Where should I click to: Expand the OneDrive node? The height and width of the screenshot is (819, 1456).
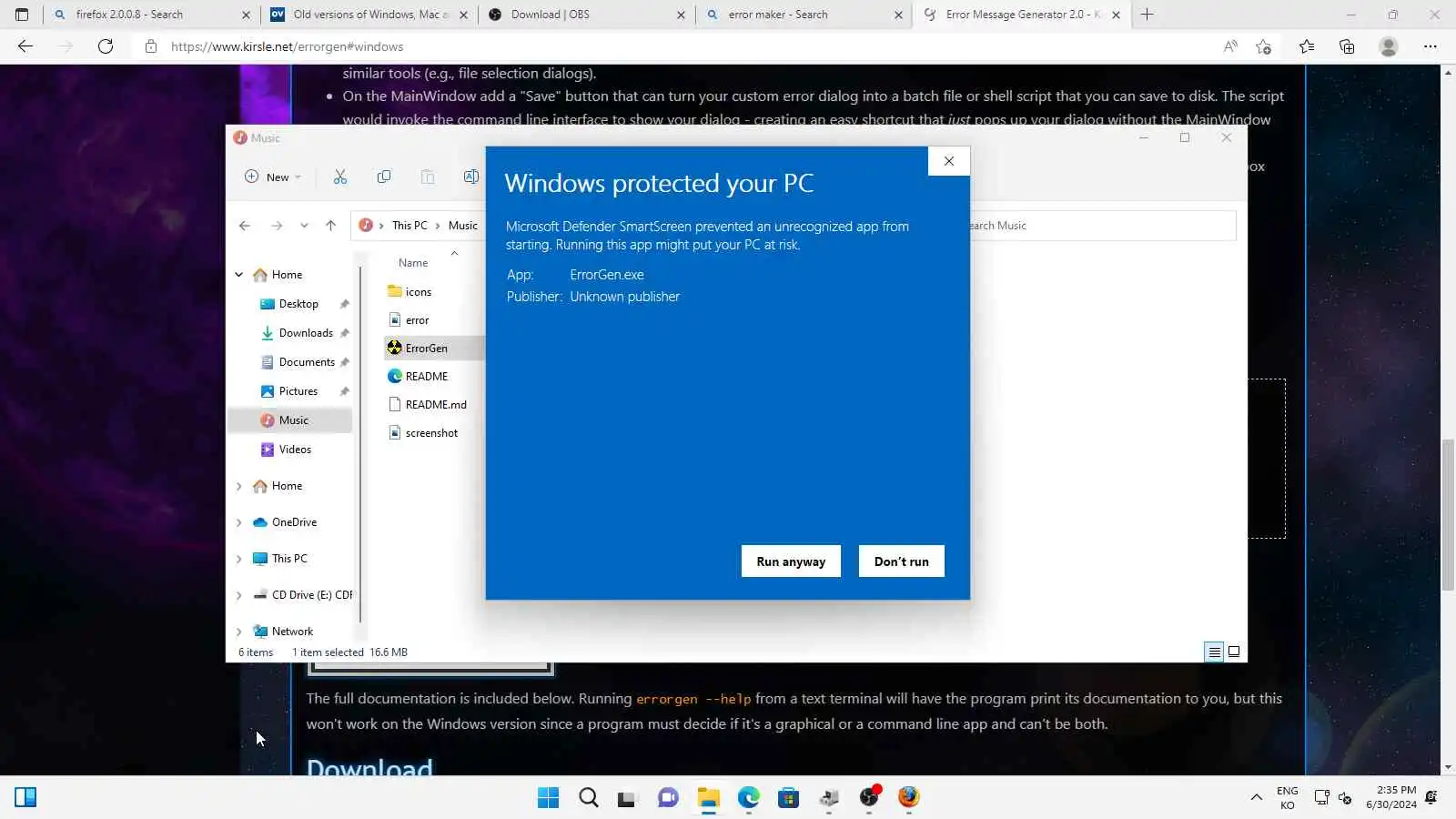[238, 522]
